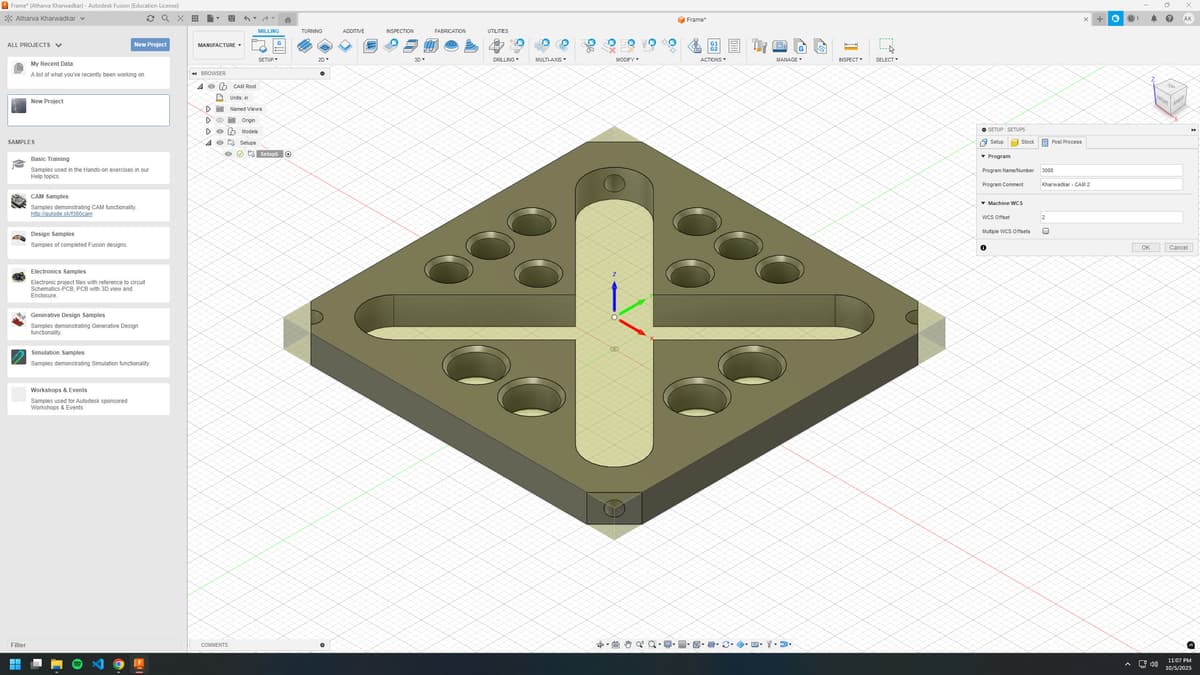Toggle visibility eye of Models node
Image resolution: width=1200 pixels, height=675 pixels.
pyautogui.click(x=220, y=131)
